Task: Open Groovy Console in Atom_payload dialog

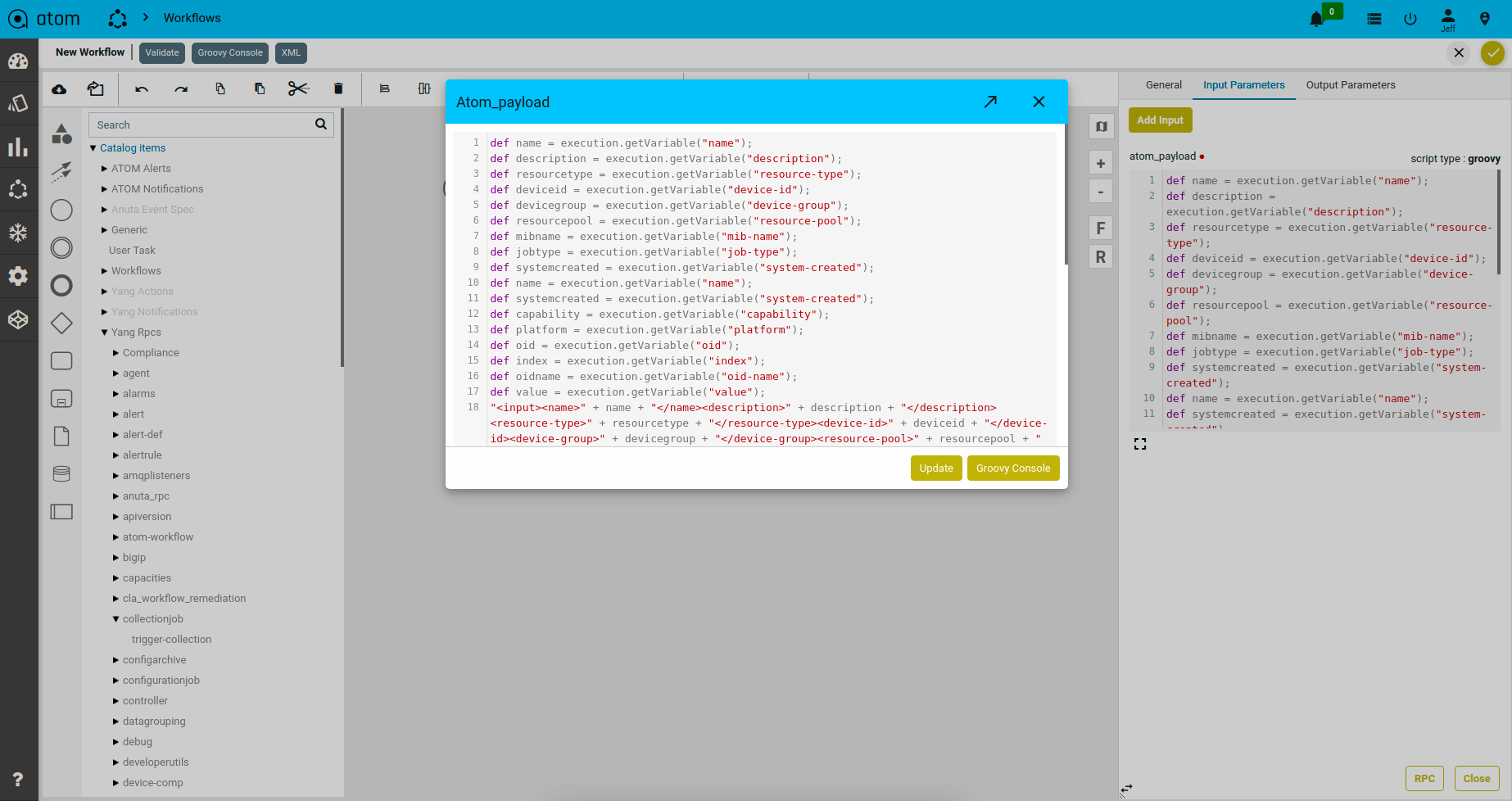Action: point(1013,468)
